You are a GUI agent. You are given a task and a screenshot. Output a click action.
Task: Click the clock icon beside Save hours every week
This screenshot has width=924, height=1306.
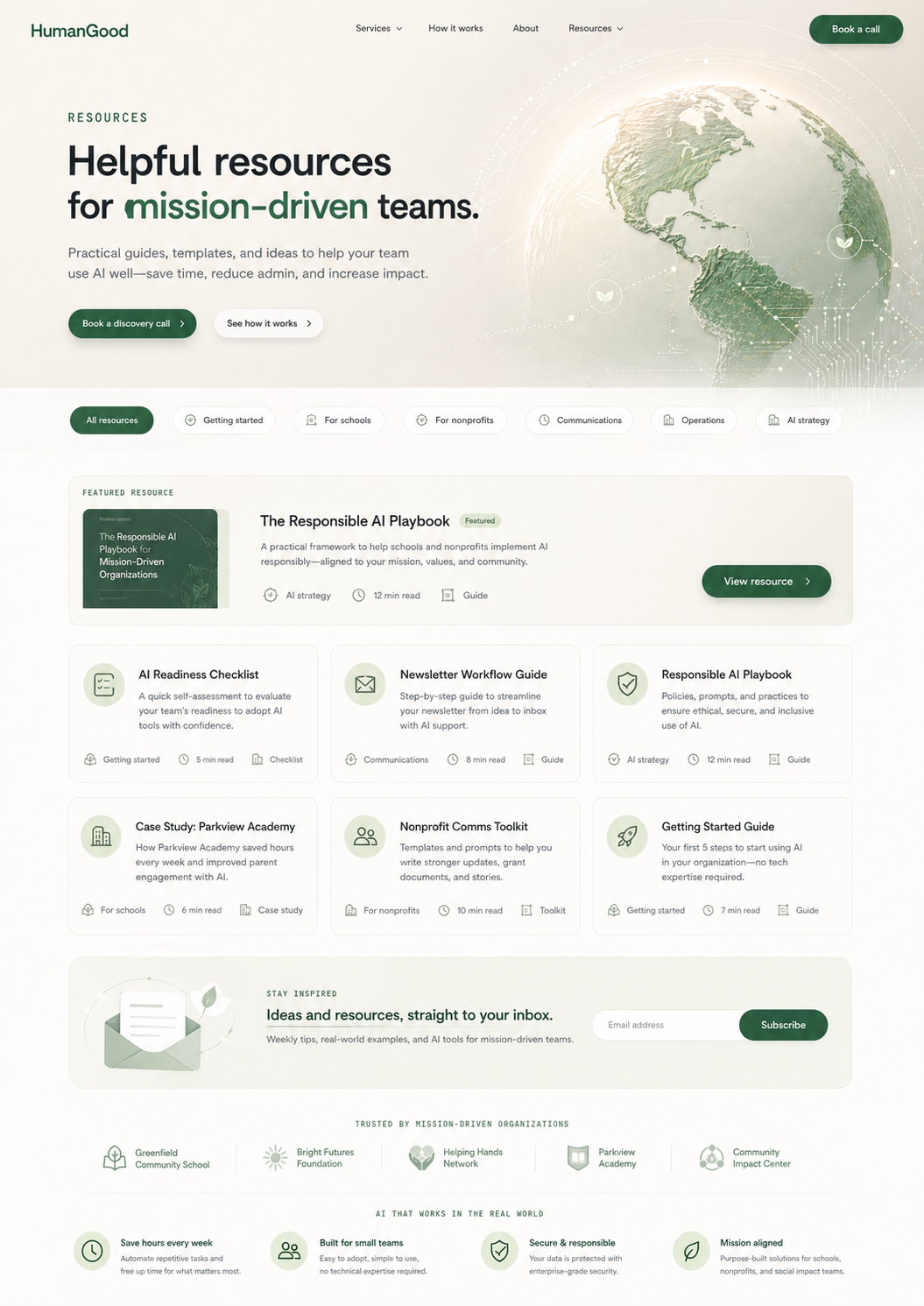(92, 1251)
